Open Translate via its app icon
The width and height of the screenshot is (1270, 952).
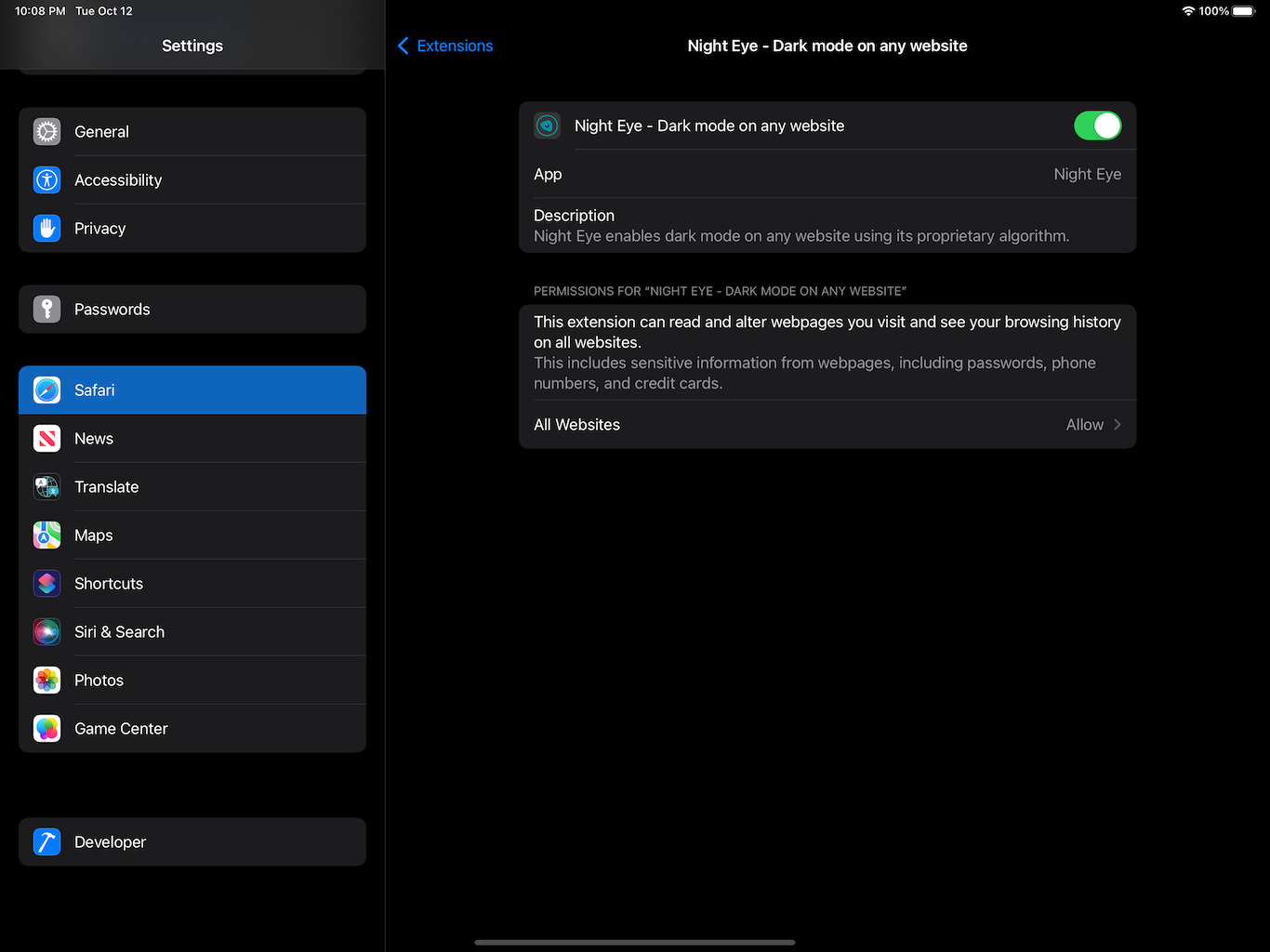point(46,486)
